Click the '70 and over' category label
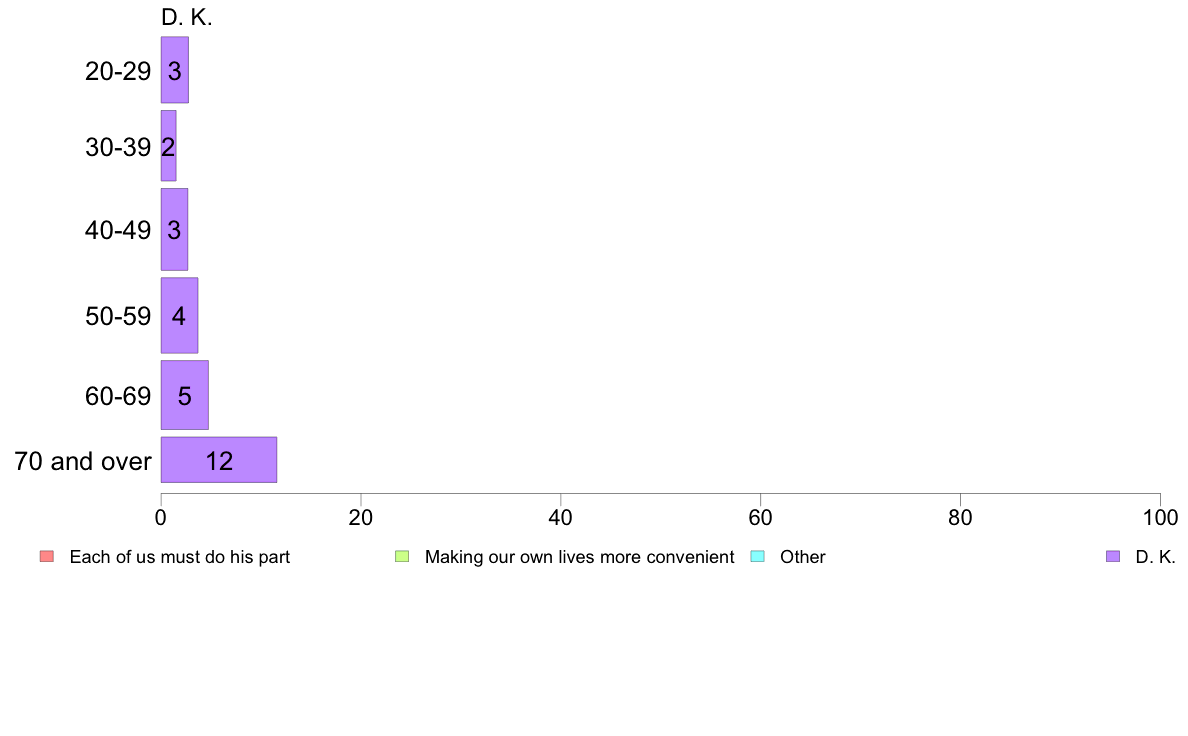Image resolution: width=1188 pixels, height=736 pixels. tap(83, 461)
